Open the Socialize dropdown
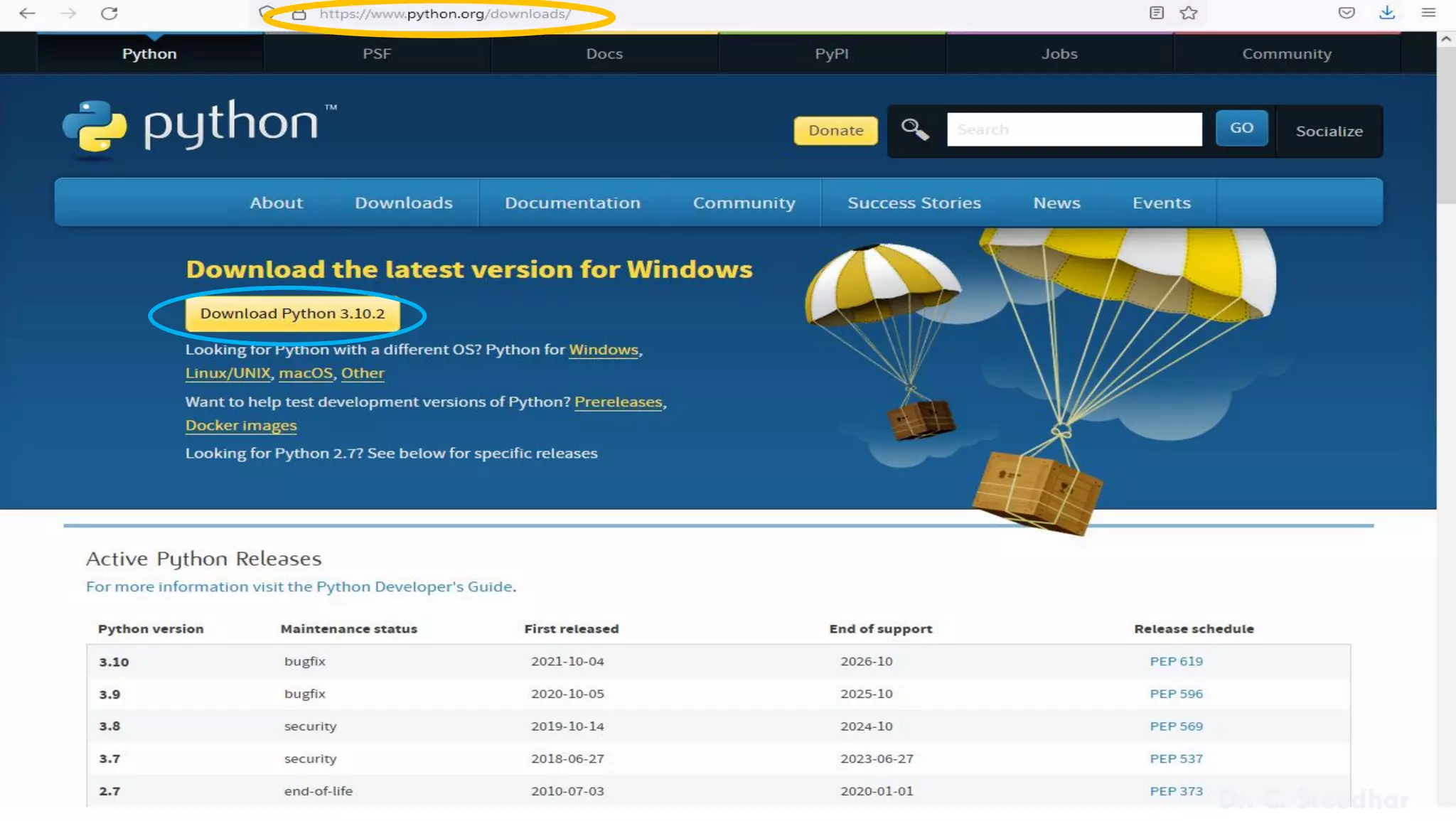 coord(1329,131)
